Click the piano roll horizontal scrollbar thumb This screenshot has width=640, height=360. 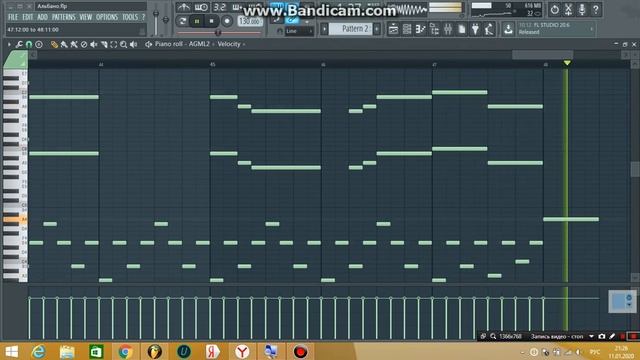pyautogui.click(x=542, y=54)
